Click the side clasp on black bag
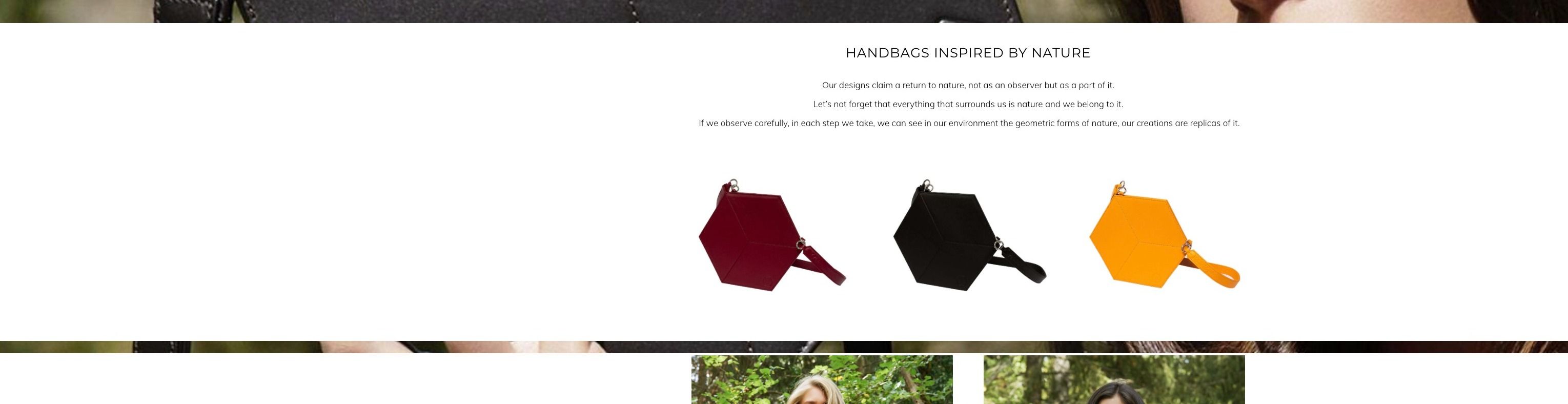This screenshot has width=1568, height=404. (997, 244)
